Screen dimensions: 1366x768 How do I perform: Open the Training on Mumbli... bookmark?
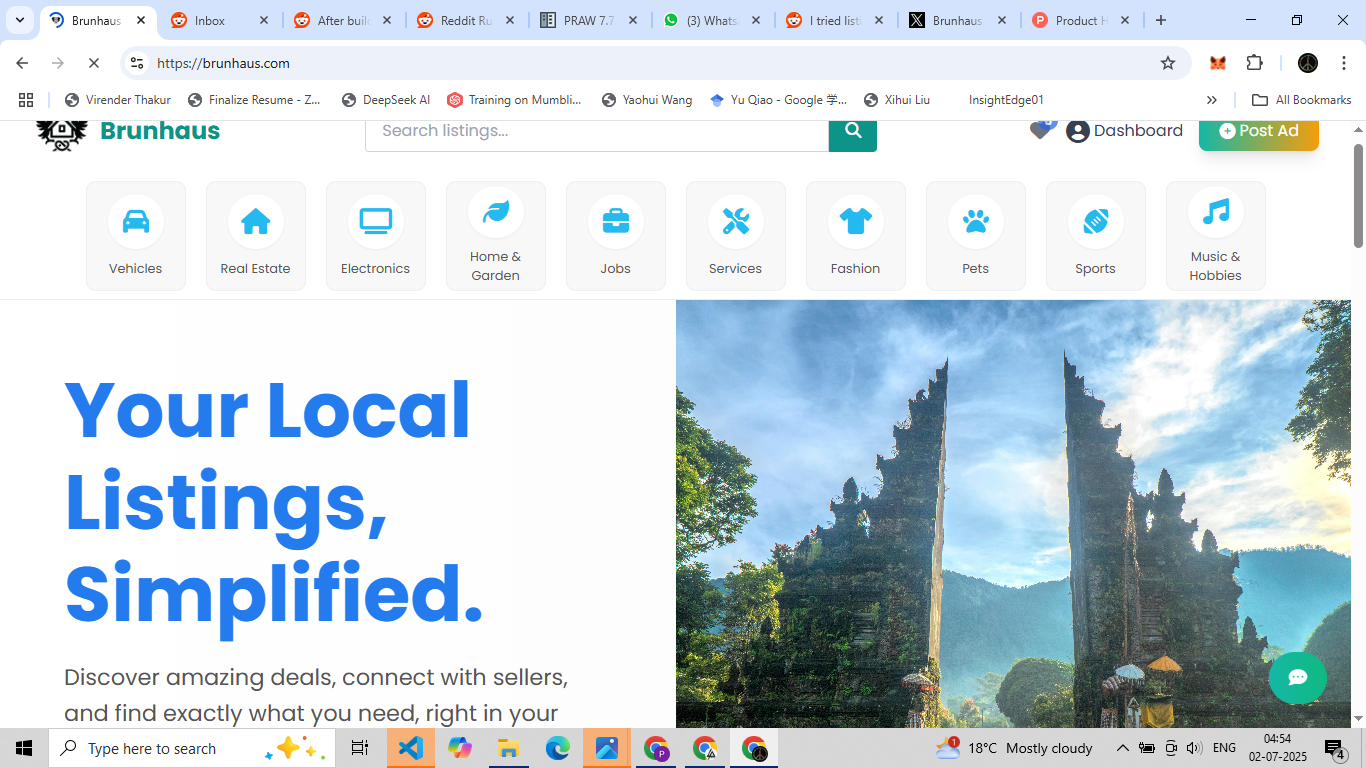click(514, 100)
